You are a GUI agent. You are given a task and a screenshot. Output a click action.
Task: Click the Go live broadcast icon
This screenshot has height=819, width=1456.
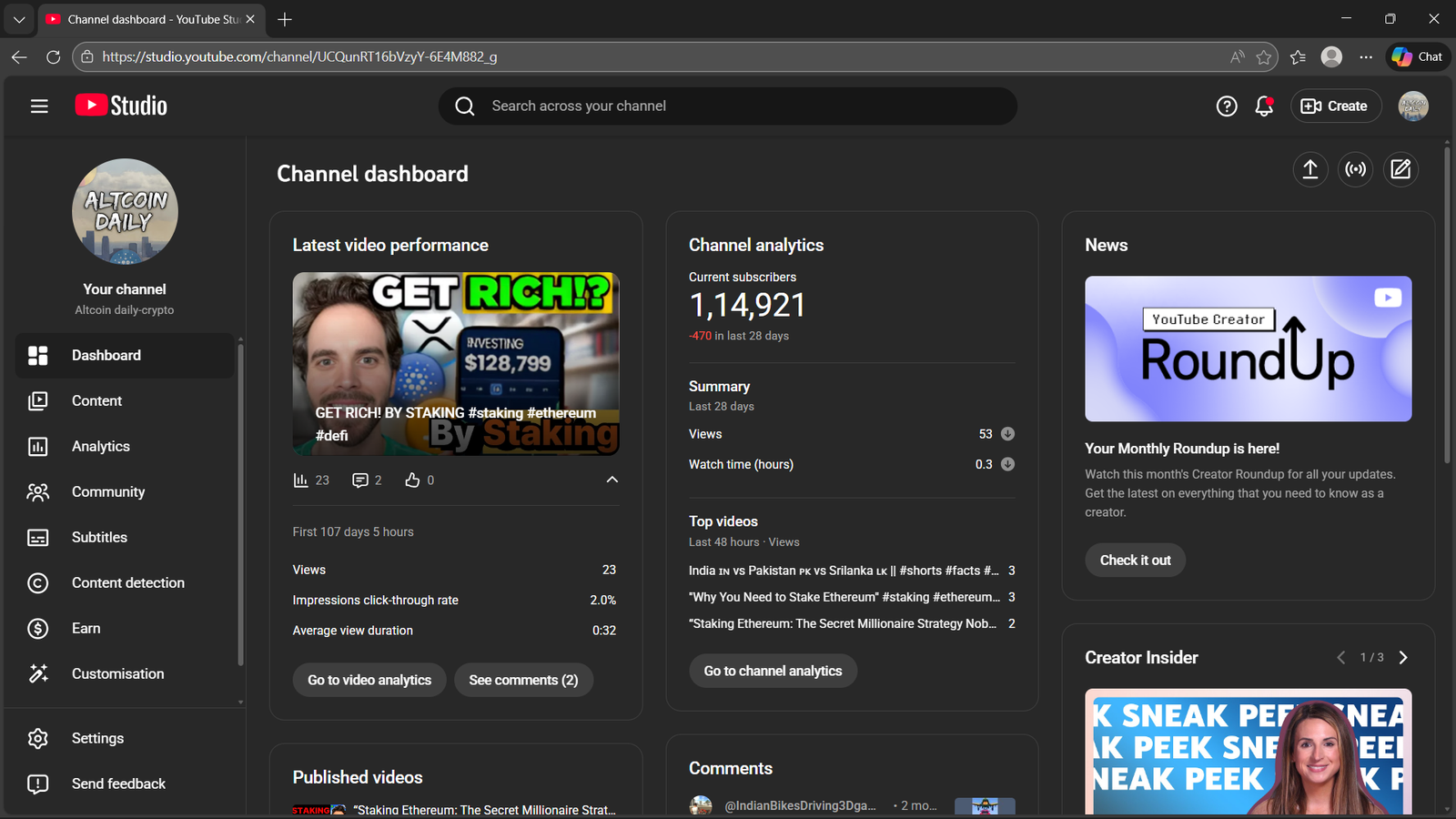[1355, 169]
